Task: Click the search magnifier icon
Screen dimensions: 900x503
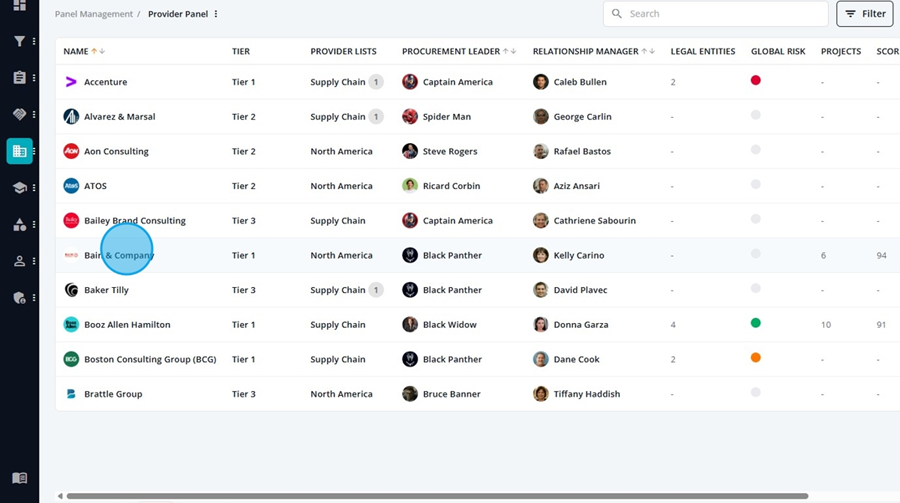Action: coord(616,13)
